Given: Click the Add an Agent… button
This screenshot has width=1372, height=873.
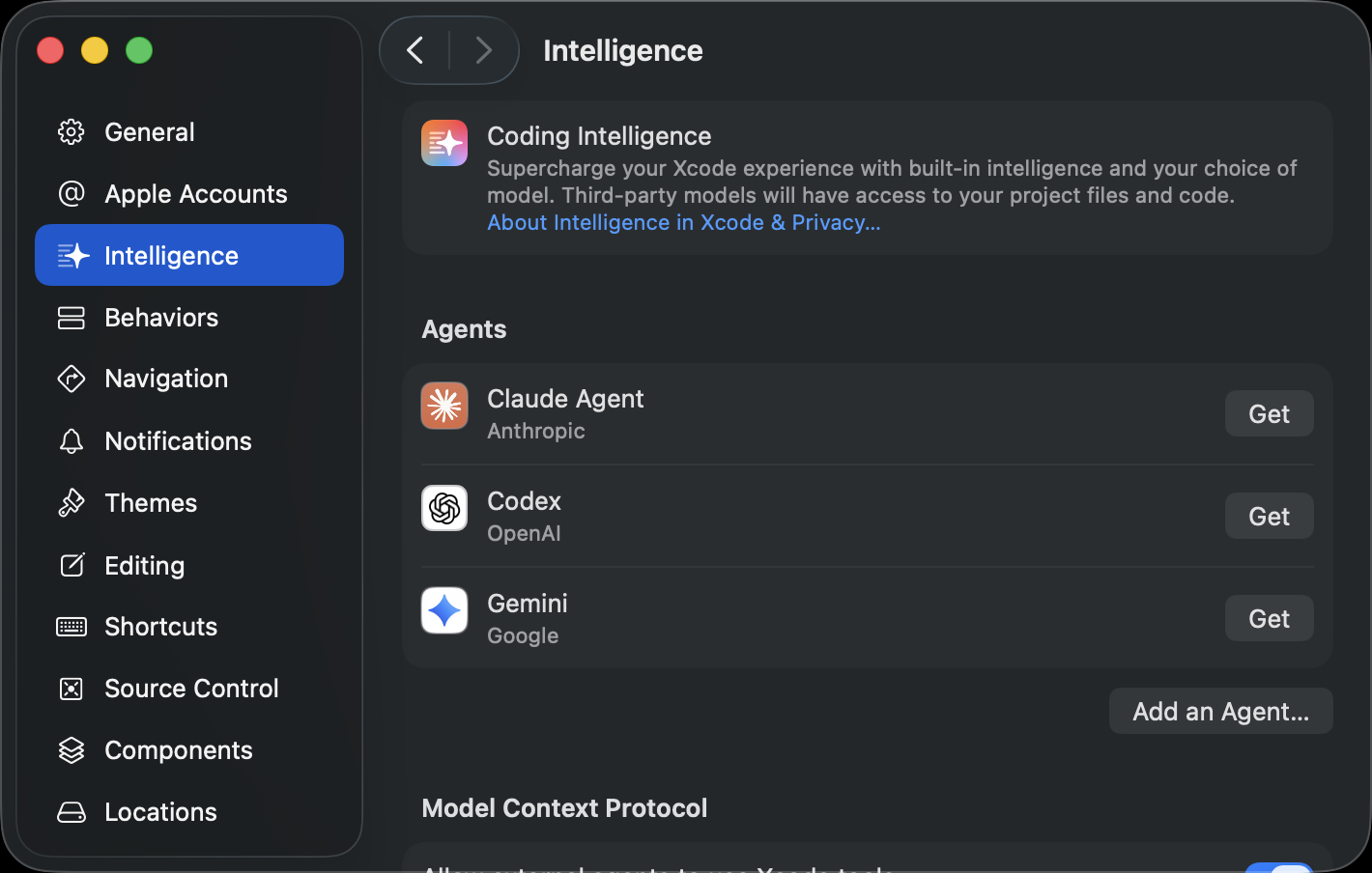Looking at the screenshot, I should click(x=1220, y=711).
